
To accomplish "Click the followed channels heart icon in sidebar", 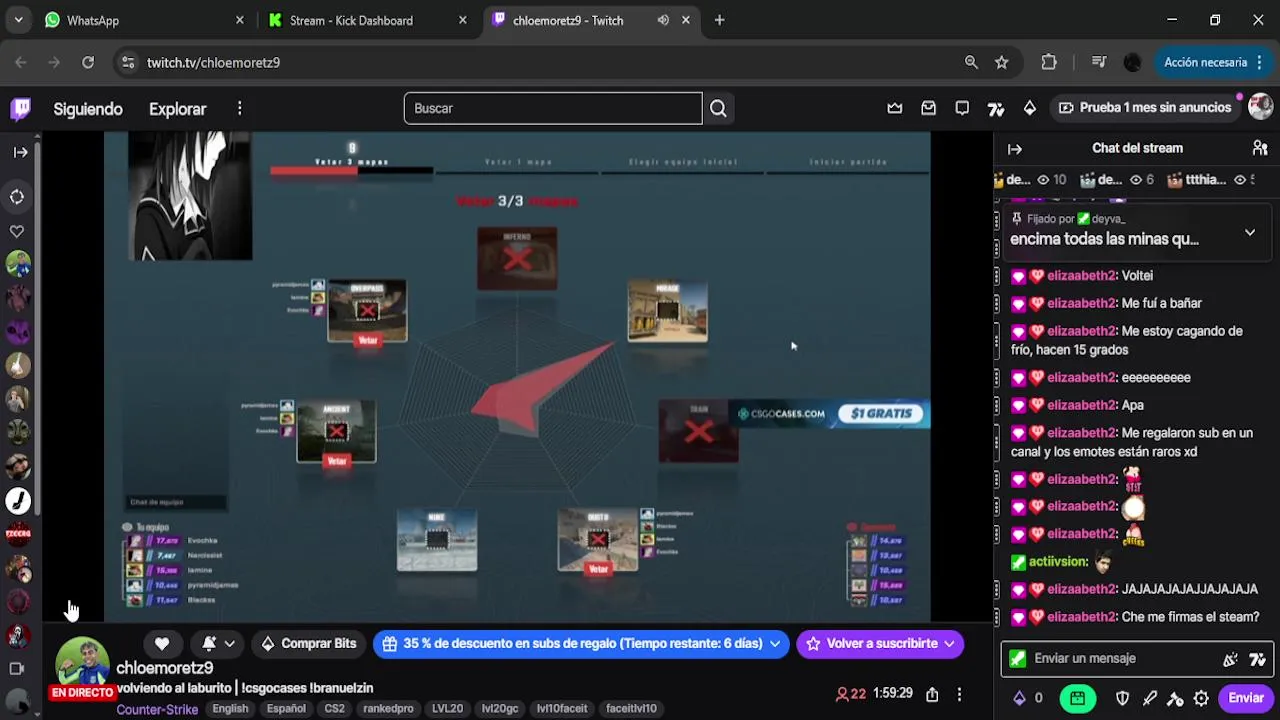I will [17, 231].
